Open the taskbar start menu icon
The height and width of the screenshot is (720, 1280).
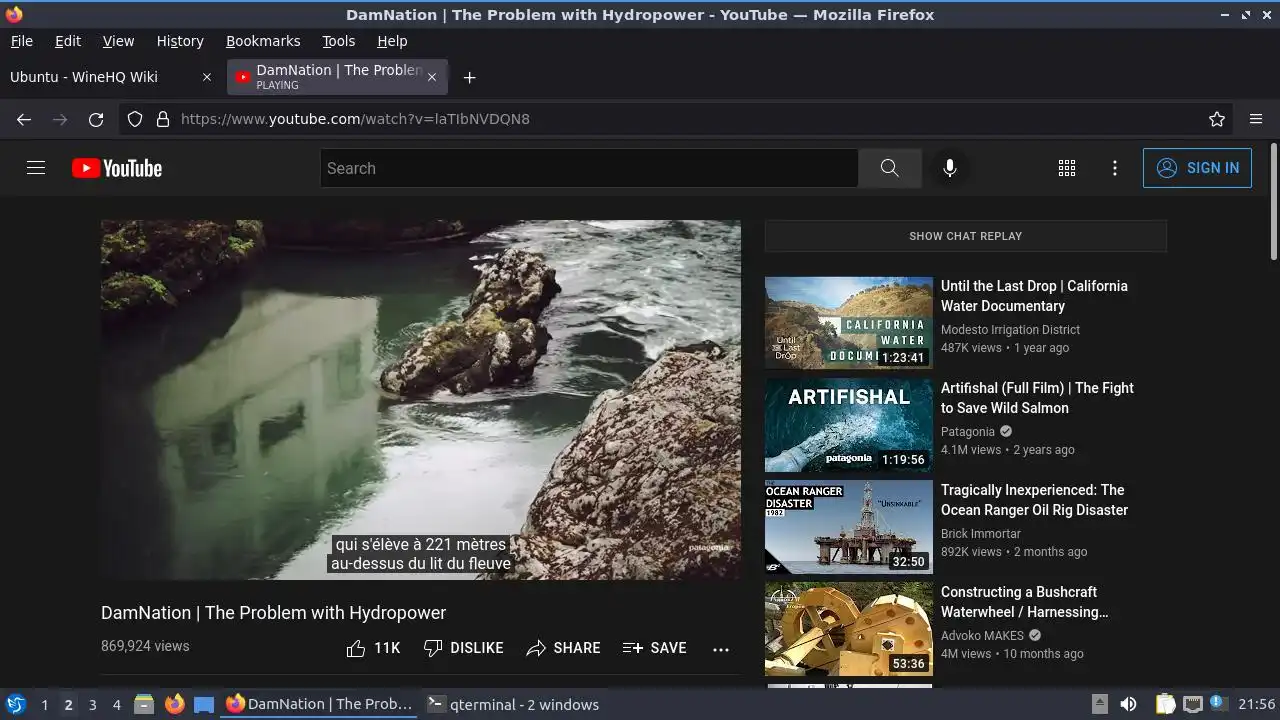[16, 704]
